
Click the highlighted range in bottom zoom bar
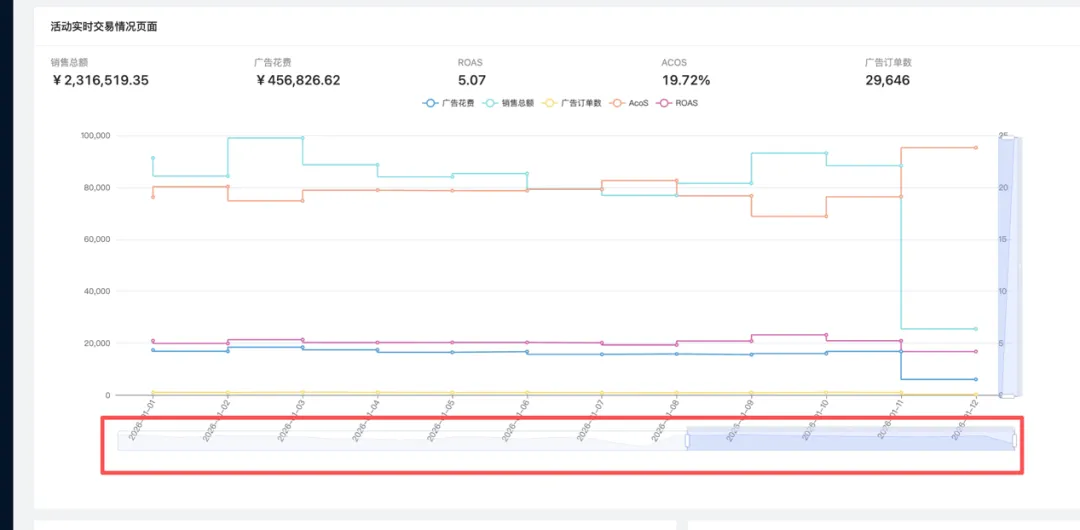[850, 441]
